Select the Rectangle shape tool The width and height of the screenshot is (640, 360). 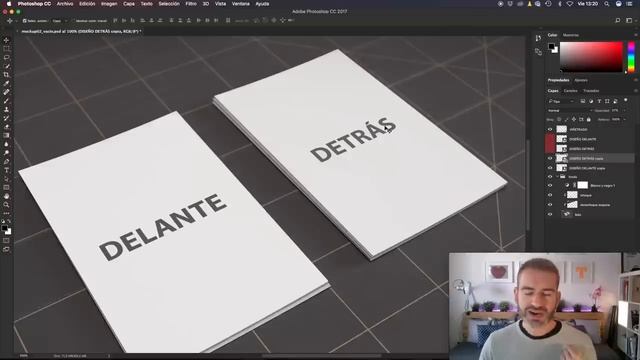tap(6, 188)
